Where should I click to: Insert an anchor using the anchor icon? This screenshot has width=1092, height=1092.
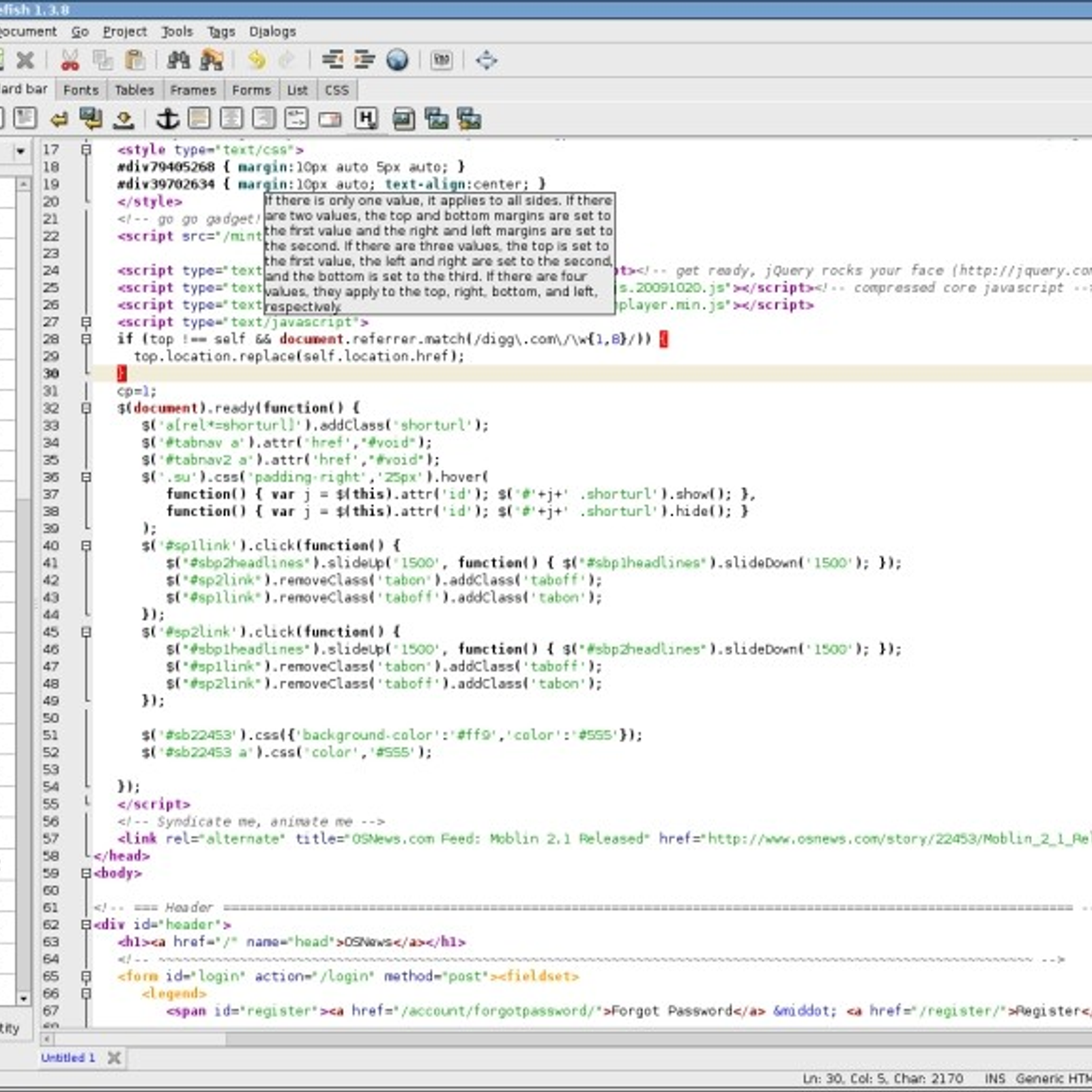[167, 119]
